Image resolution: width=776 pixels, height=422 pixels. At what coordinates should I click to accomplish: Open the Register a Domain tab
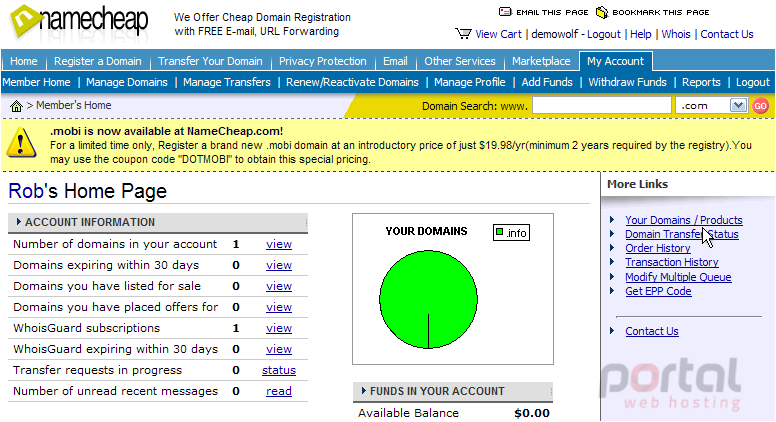pyautogui.click(x=97, y=61)
